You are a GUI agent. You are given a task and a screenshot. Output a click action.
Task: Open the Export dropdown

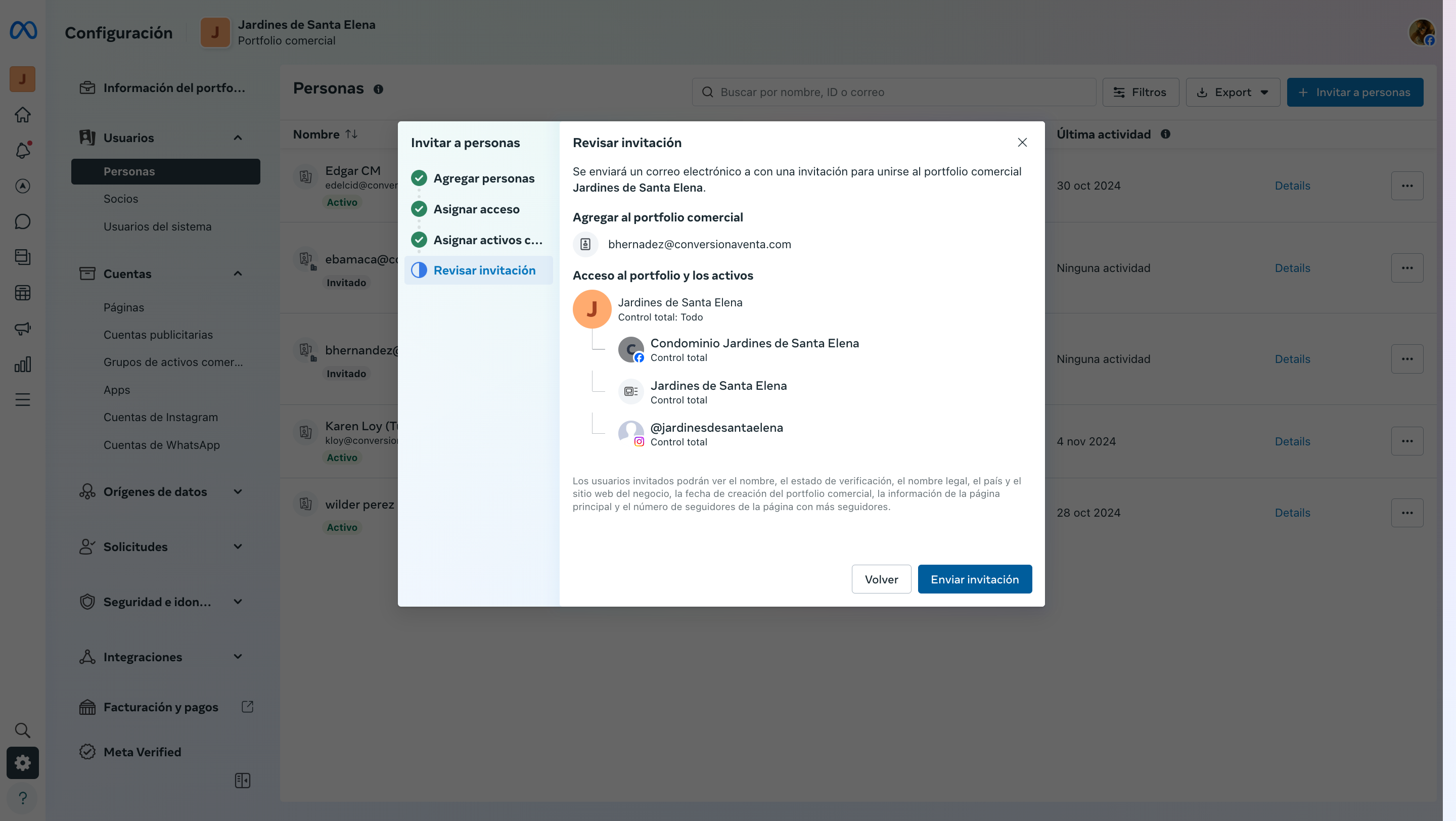(1233, 92)
